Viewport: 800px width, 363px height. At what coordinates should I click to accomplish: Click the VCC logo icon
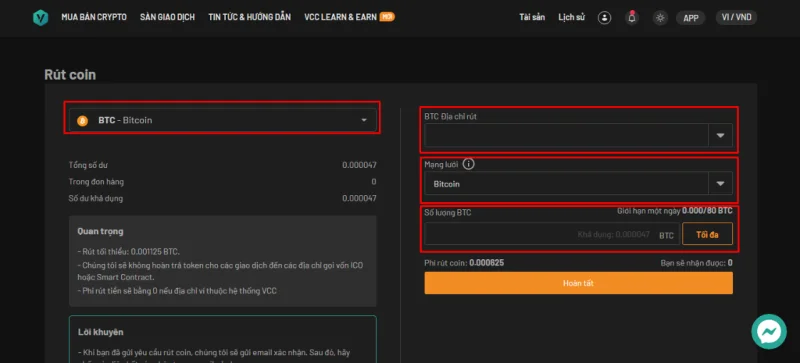click(x=40, y=18)
